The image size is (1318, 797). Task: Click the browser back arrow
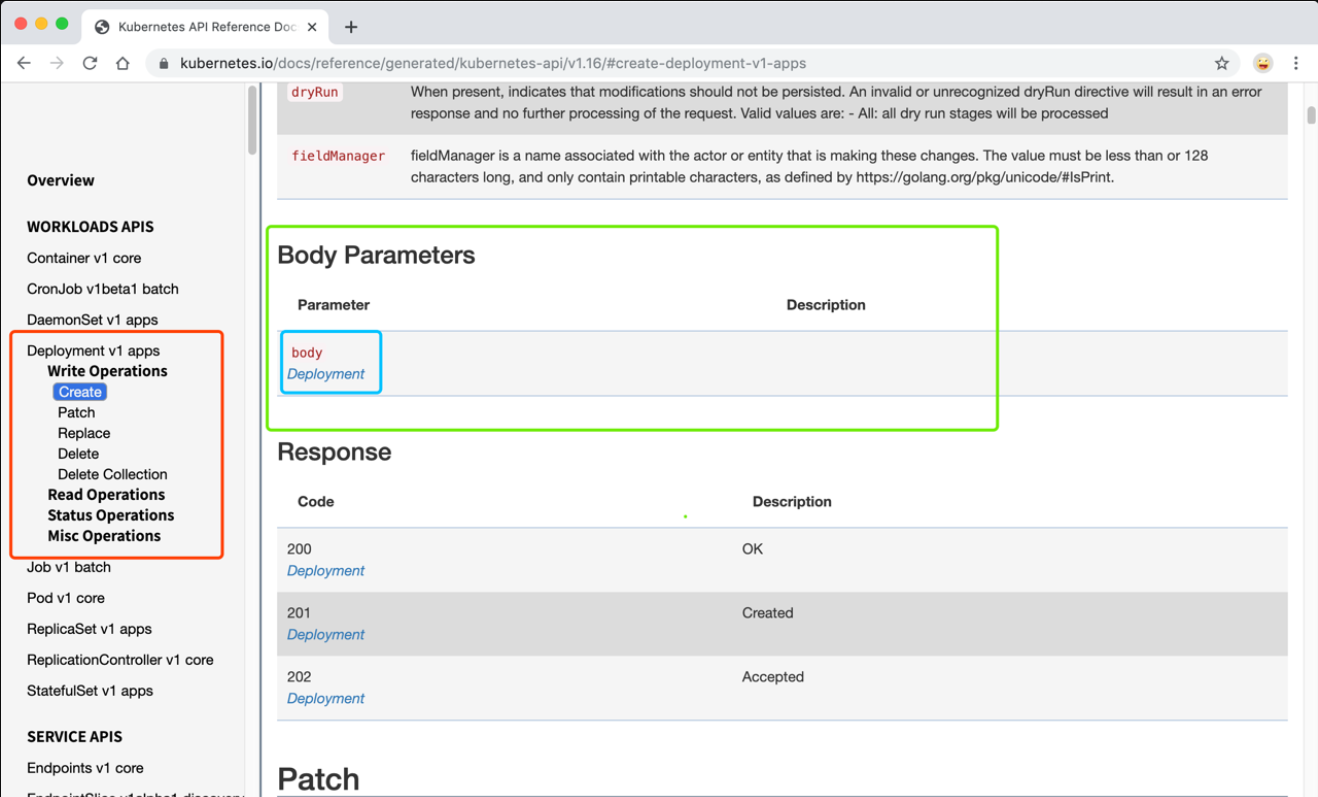coord(24,63)
